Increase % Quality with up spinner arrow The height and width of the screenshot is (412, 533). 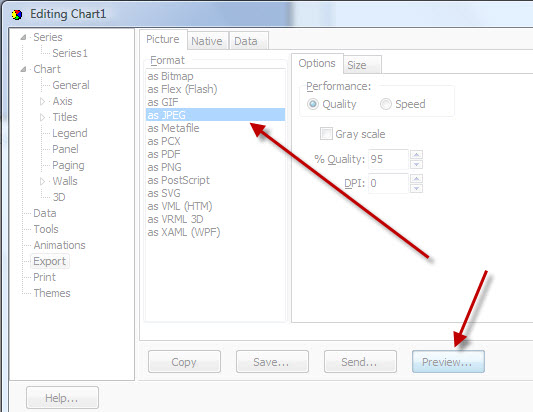click(416, 155)
